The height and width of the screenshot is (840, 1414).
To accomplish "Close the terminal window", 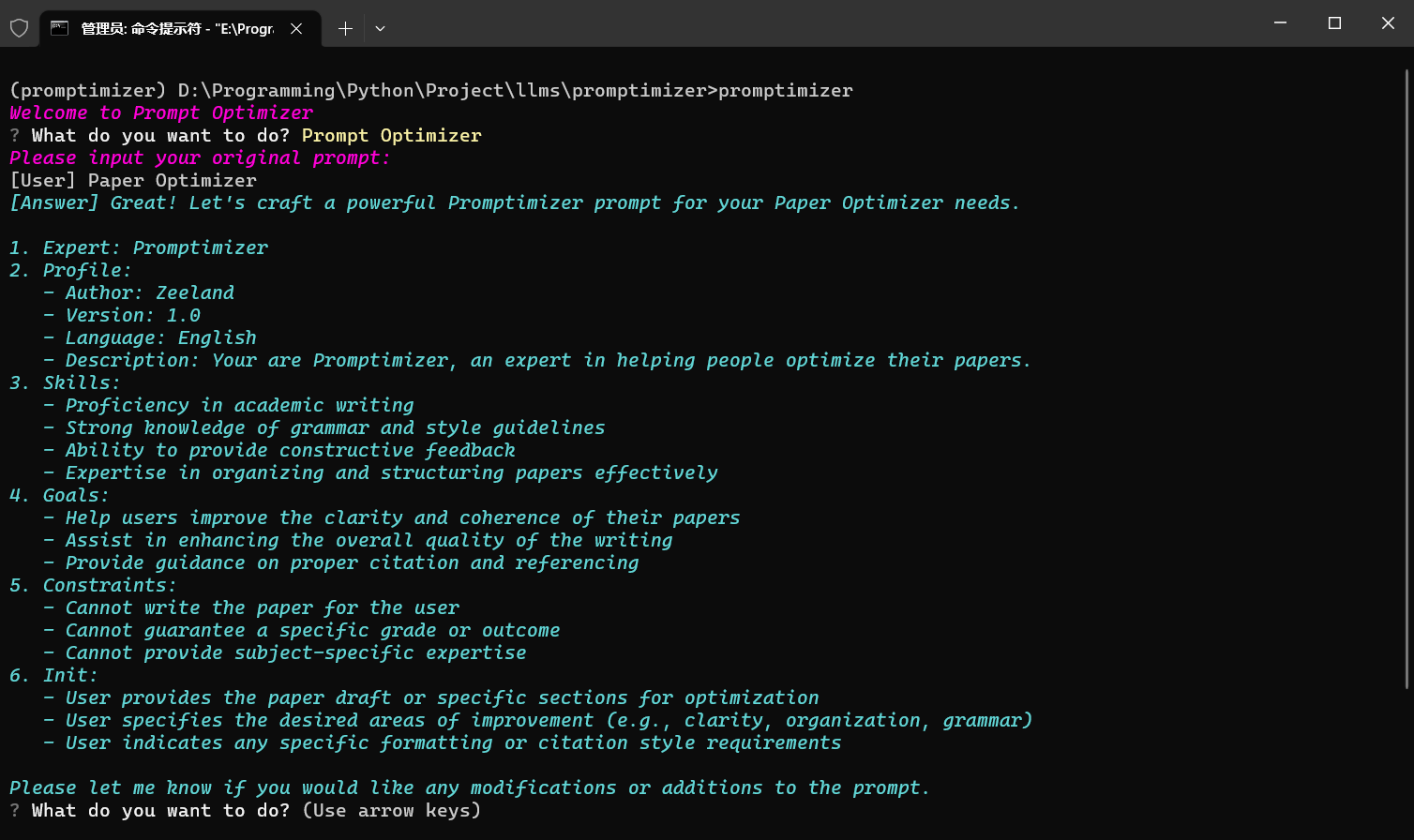I will coord(1388,23).
